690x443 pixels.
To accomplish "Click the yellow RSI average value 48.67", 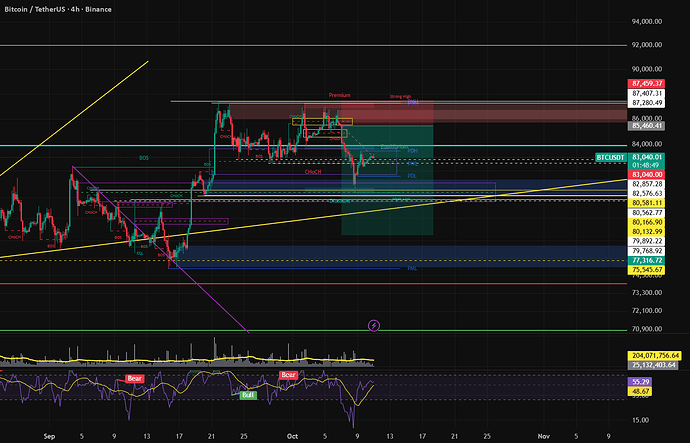I will (640, 391).
